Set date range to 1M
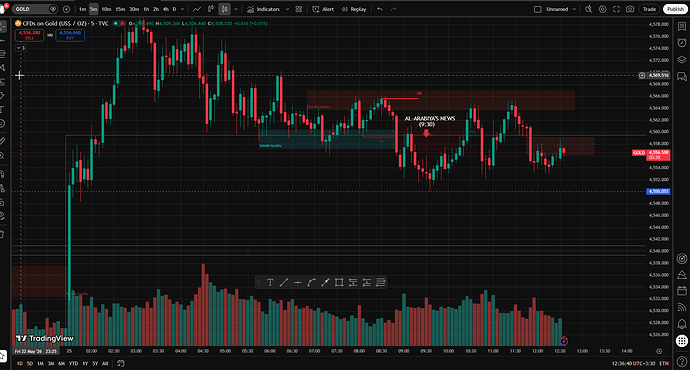 coord(40,363)
